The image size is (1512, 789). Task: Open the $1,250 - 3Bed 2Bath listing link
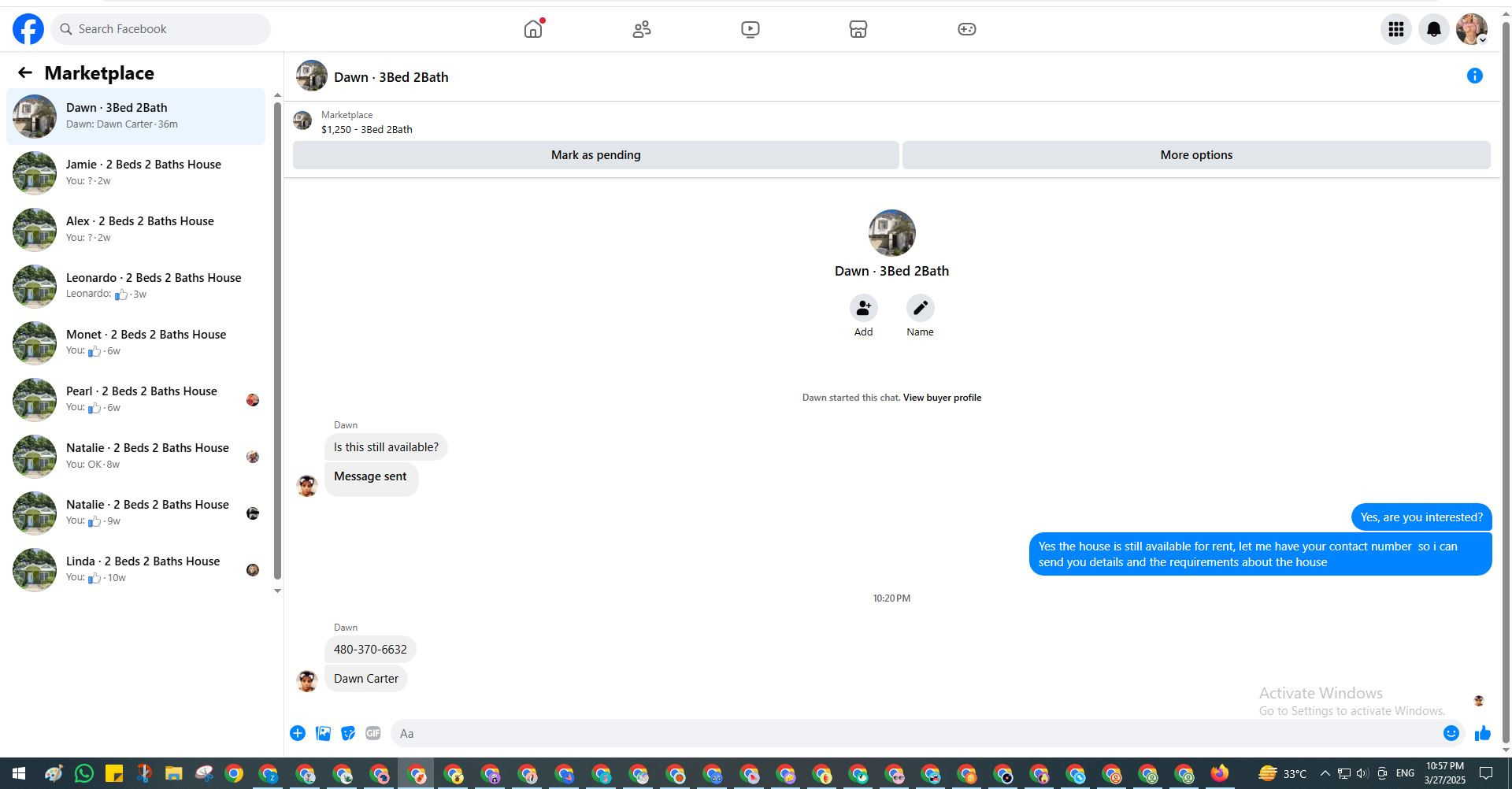tap(367, 130)
